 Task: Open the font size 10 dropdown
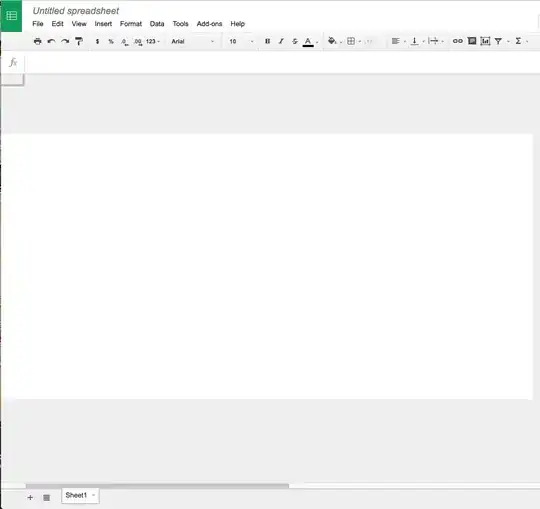pyautogui.click(x=241, y=41)
